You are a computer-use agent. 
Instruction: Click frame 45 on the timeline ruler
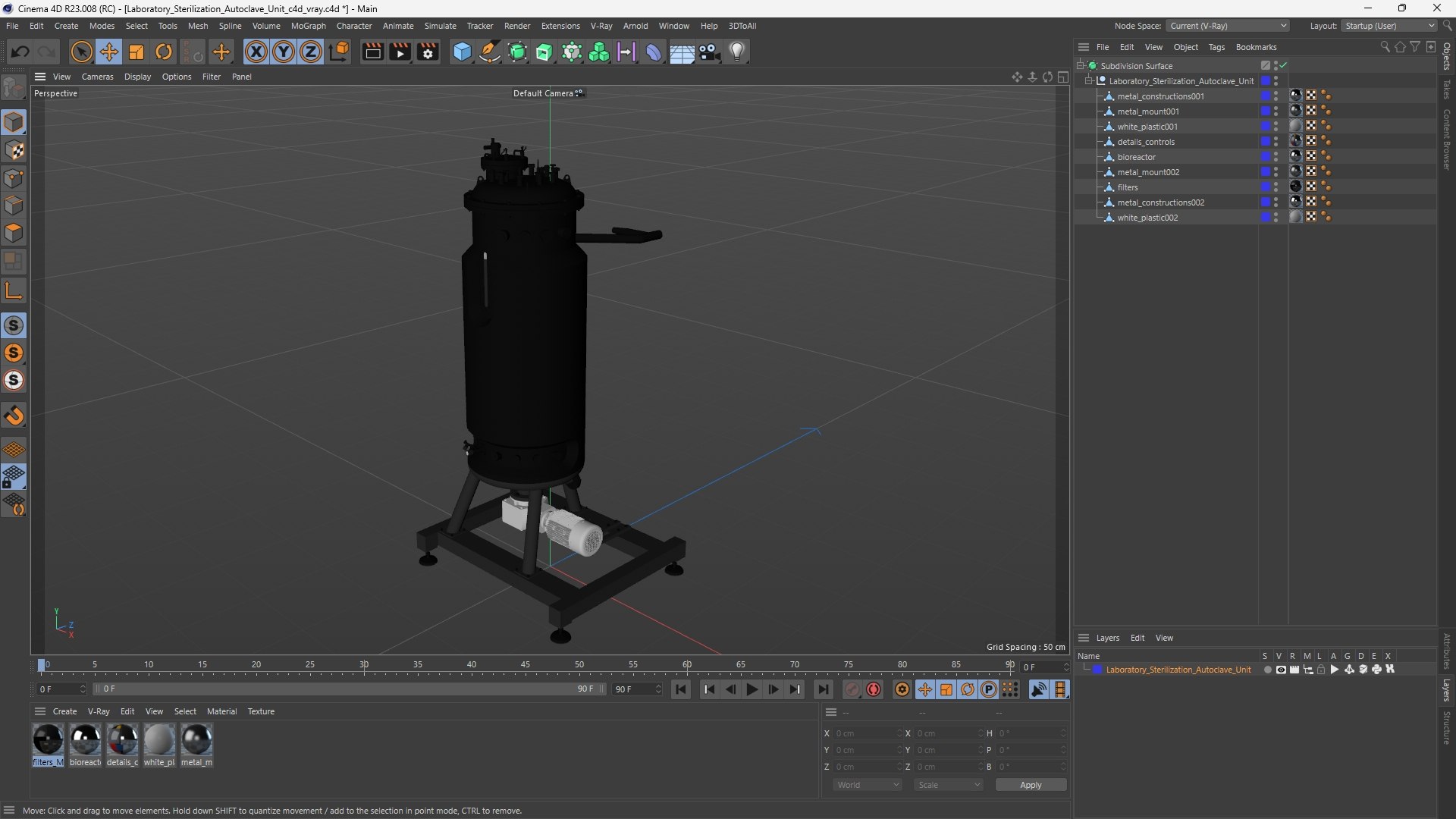[x=526, y=665]
